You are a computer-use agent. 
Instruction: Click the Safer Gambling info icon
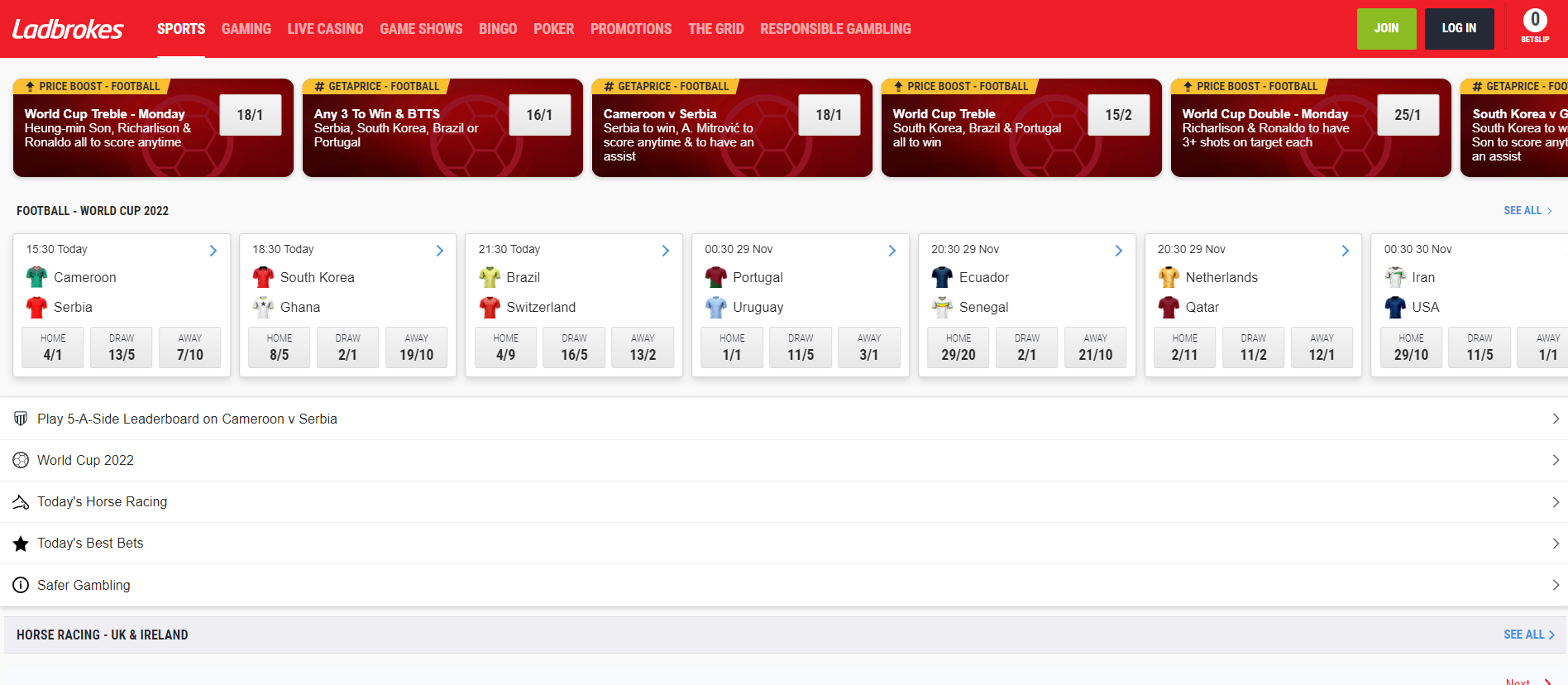(21, 585)
